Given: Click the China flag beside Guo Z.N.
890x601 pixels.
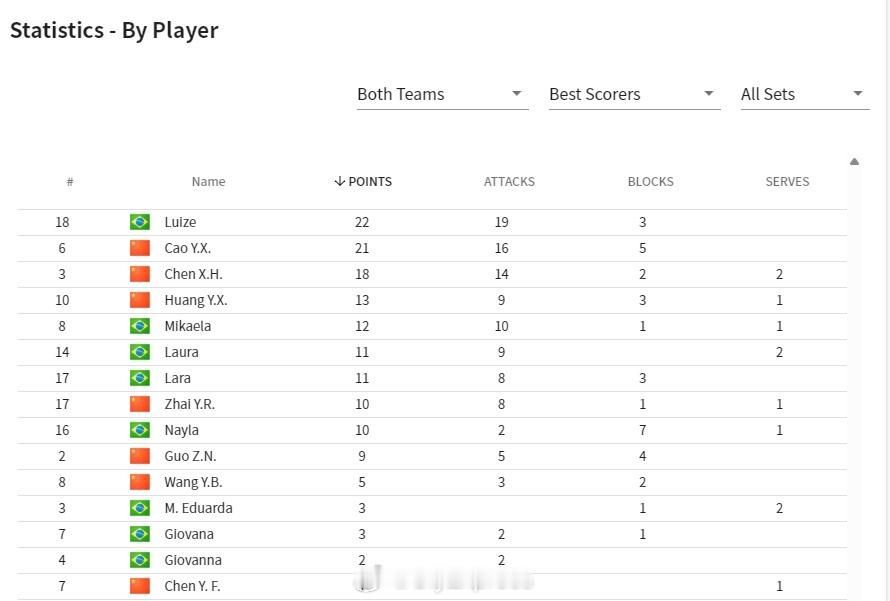Looking at the screenshot, I should coord(140,456).
